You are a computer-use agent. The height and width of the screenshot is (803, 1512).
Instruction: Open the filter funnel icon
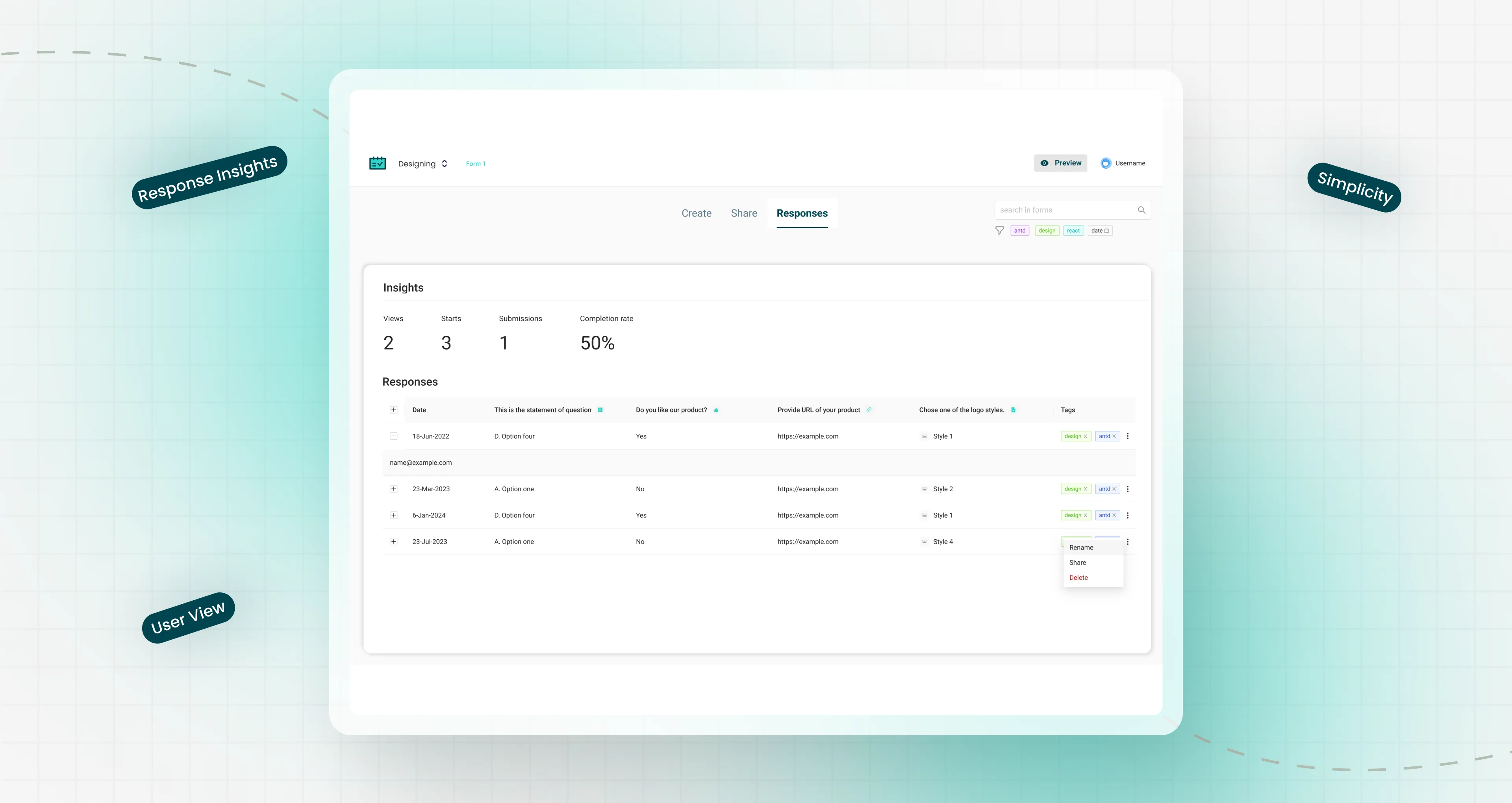point(1000,231)
